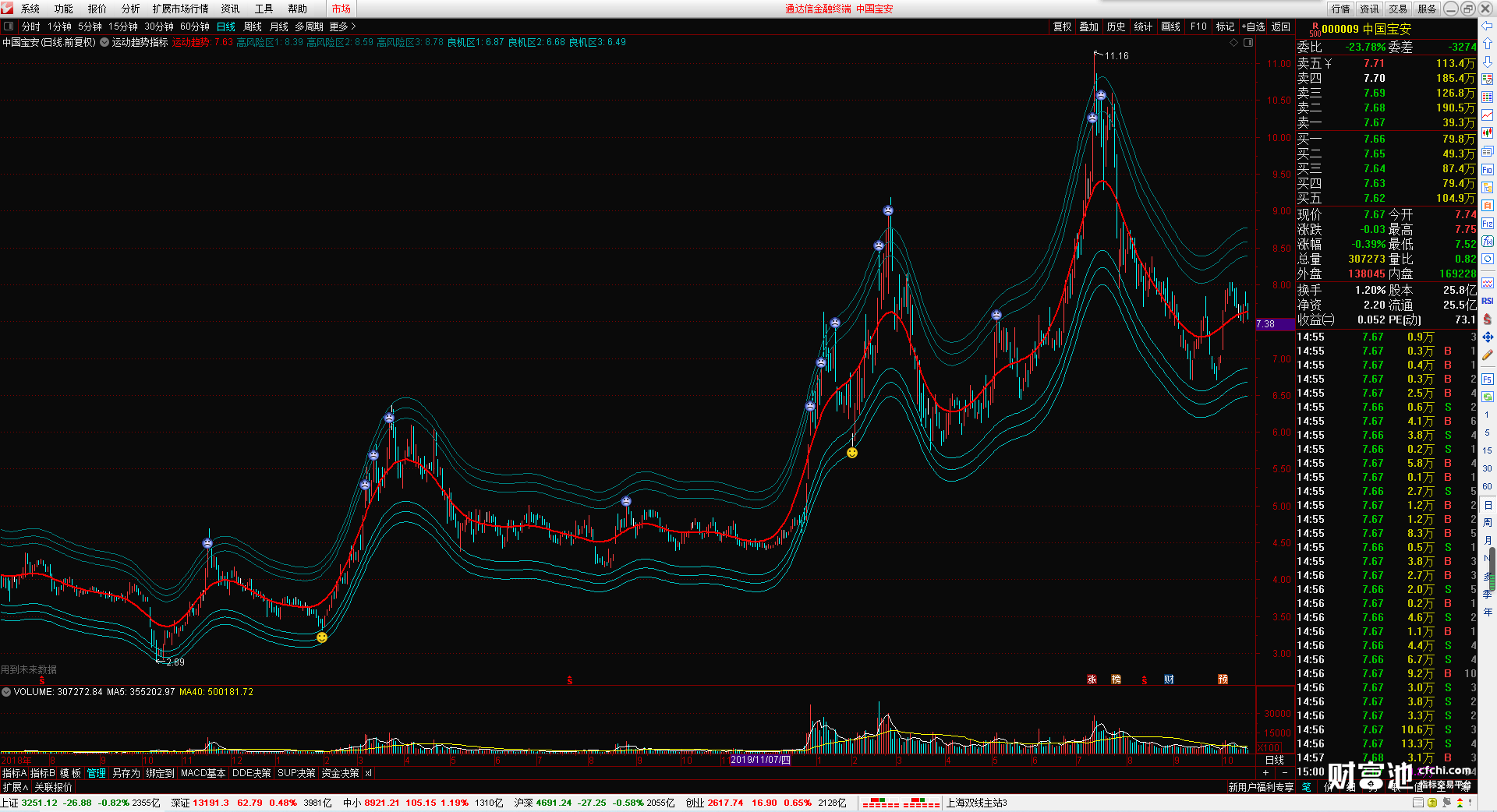
Task: Switch to 周线 weekly chart period
Action: click(x=253, y=26)
